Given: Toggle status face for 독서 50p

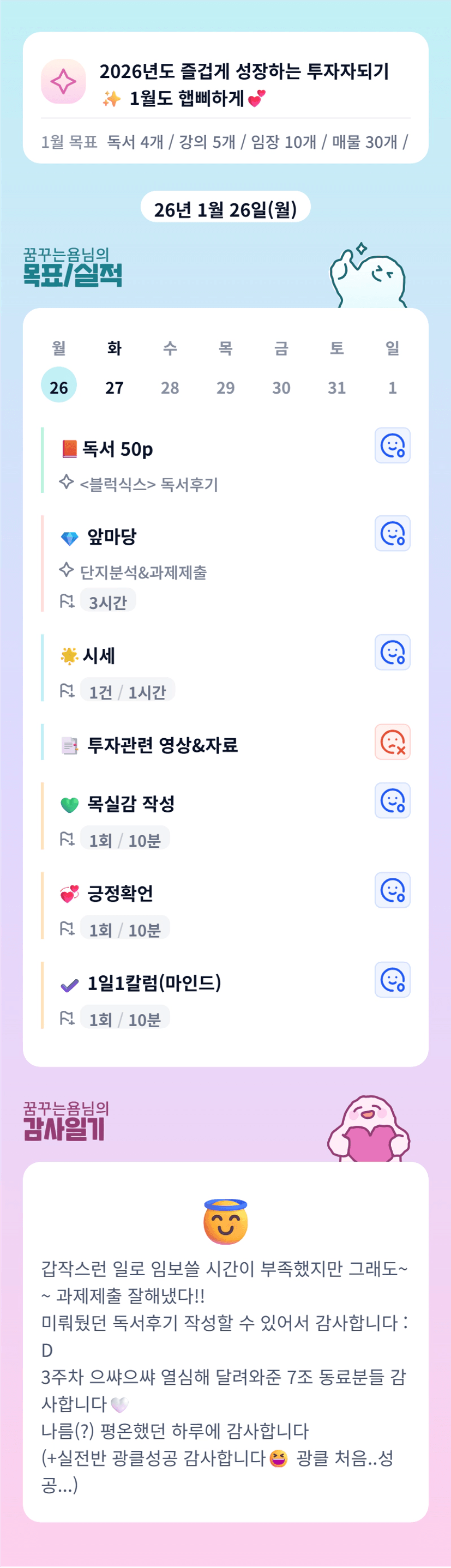Looking at the screenshot, I should click(392, 445).
